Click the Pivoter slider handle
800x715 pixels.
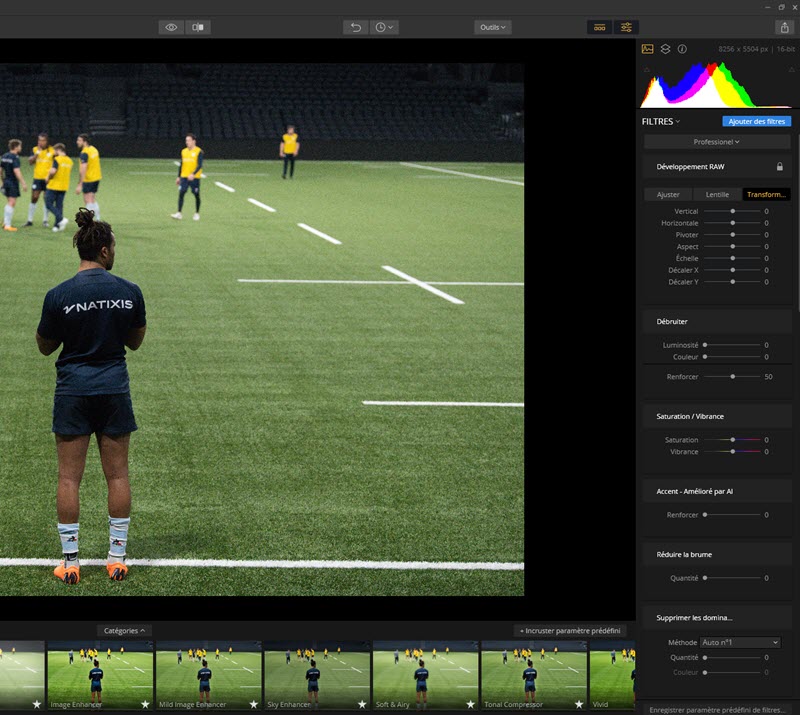[733, 235]
